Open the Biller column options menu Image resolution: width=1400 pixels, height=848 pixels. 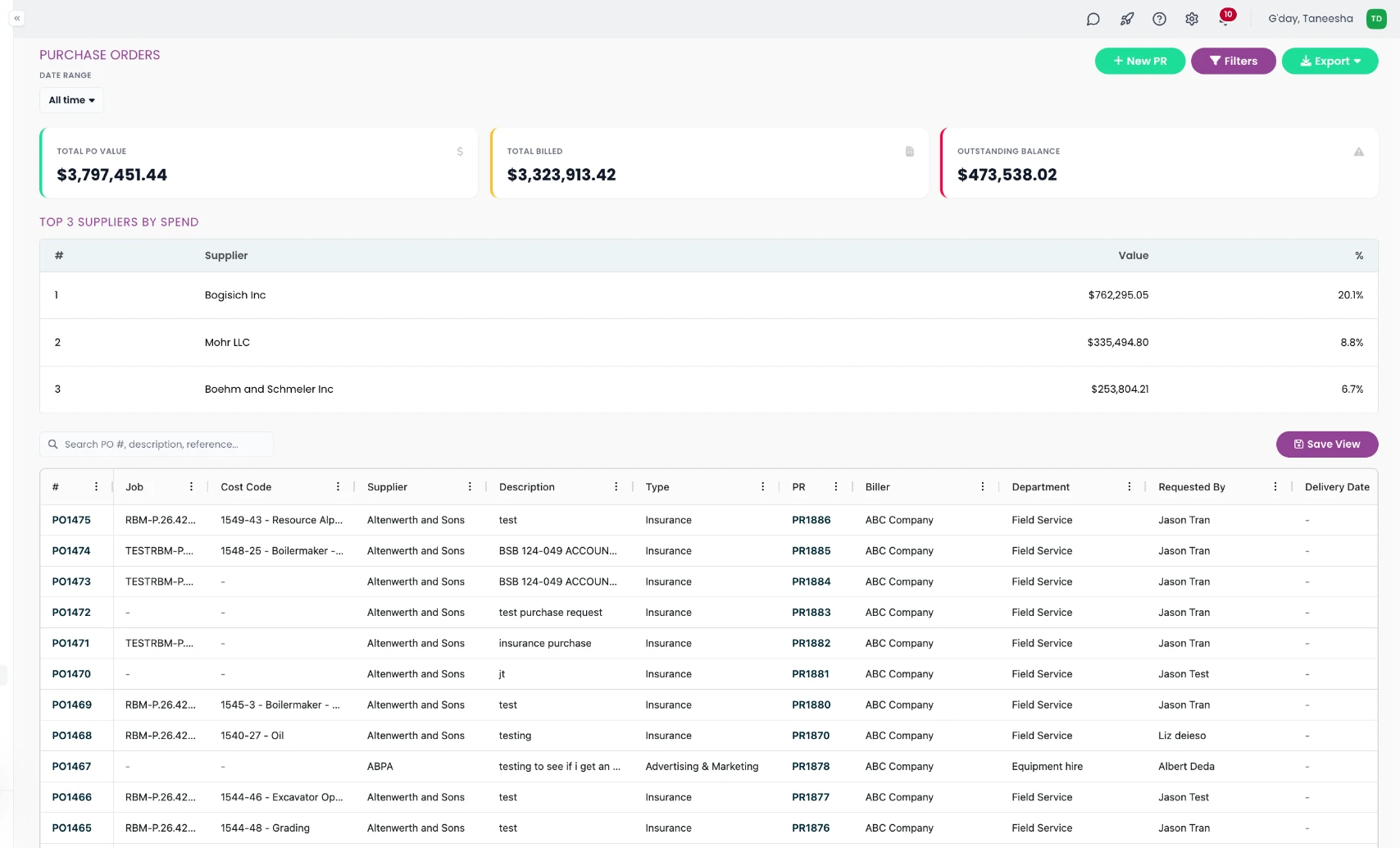tap(983, 486)
